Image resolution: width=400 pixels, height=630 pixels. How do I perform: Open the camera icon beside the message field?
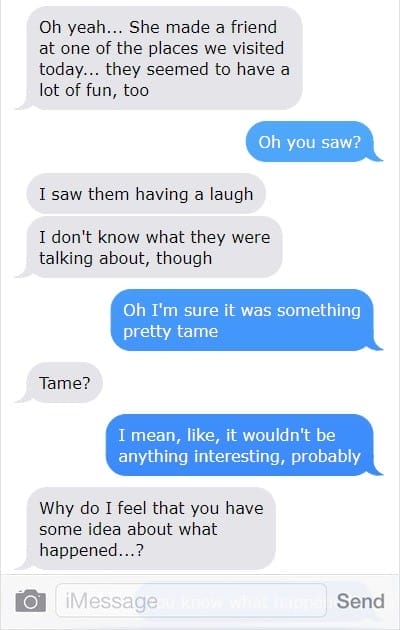coord(31,601)
